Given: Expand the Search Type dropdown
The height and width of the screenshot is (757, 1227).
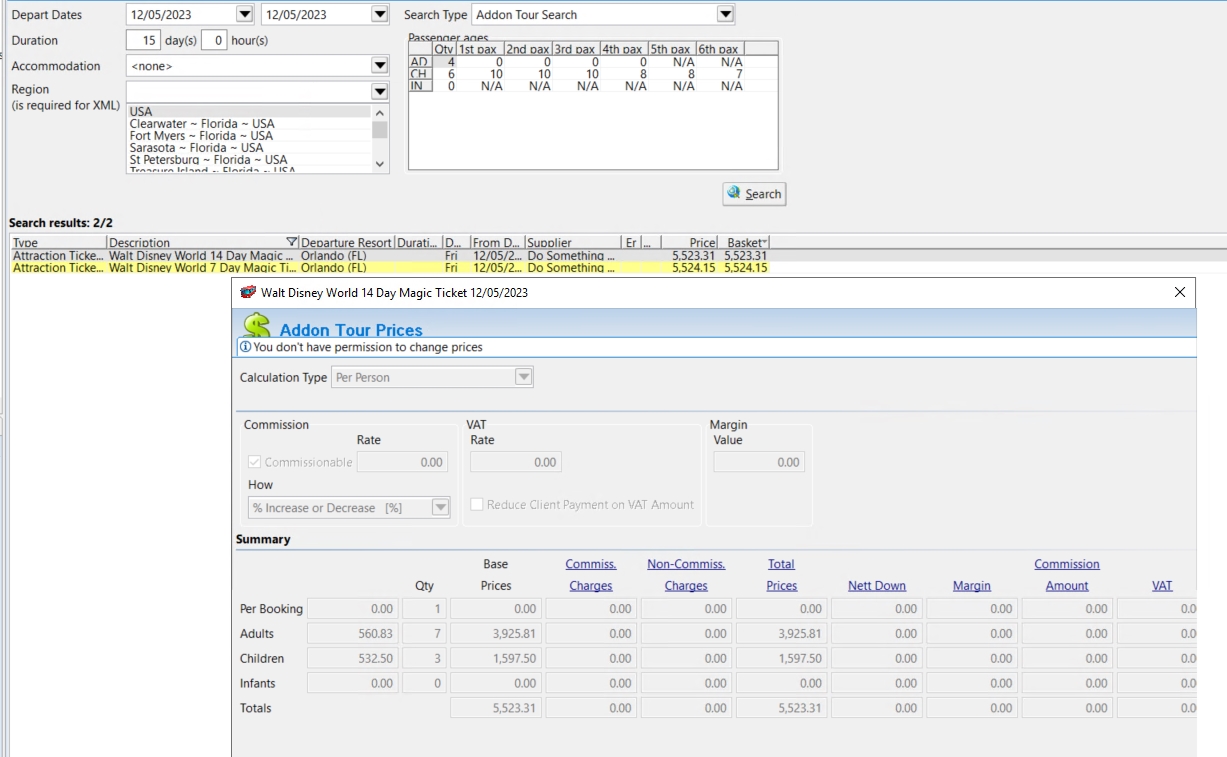Looking at the screenshot, I should tap(725, 15).
